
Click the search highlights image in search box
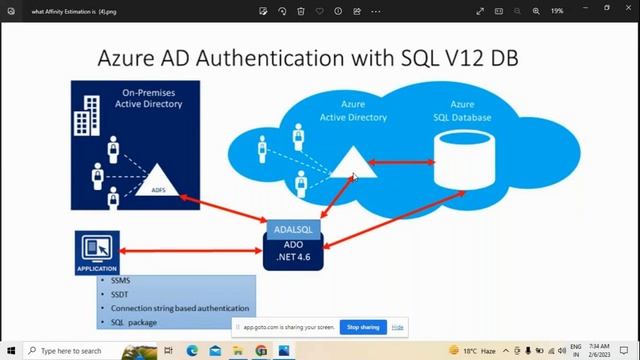[x=139, y=352]
